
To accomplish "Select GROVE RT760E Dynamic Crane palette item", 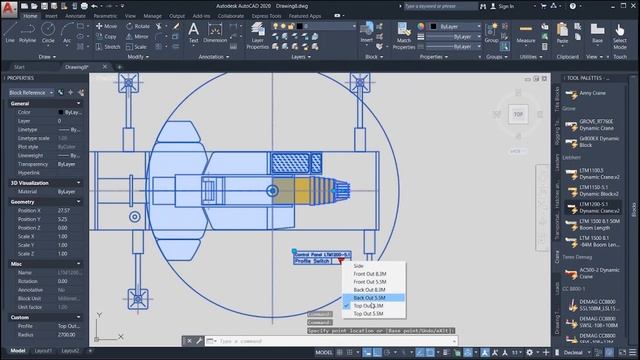I will click(592, 125).
